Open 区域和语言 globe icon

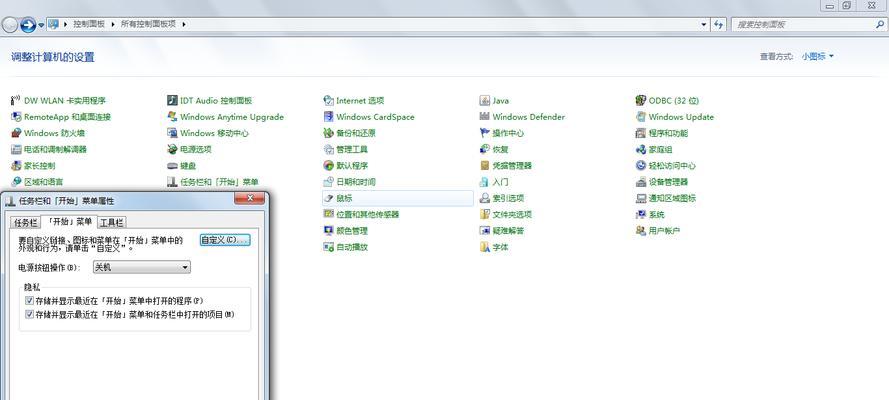point(16,182)
